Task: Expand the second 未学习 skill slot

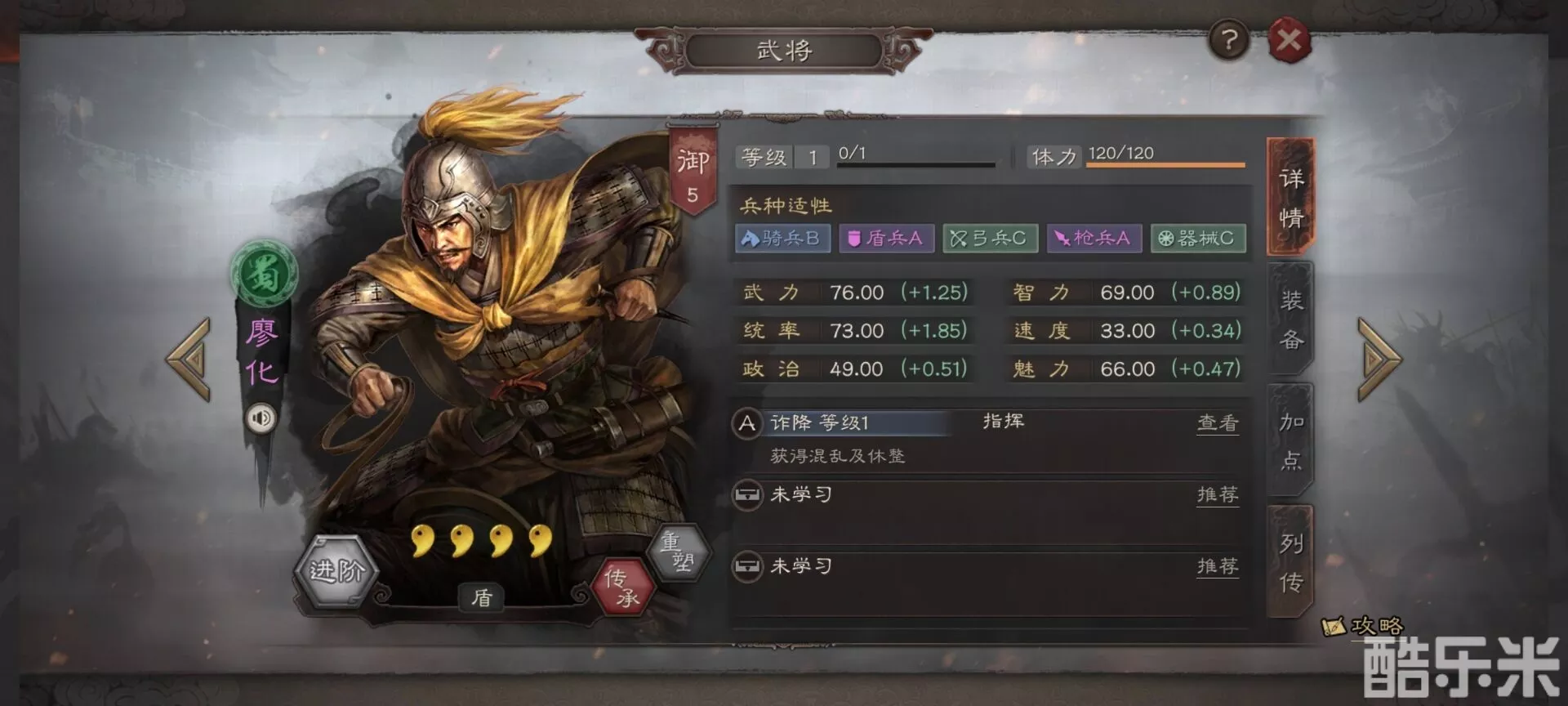Action: coord(988,566)
